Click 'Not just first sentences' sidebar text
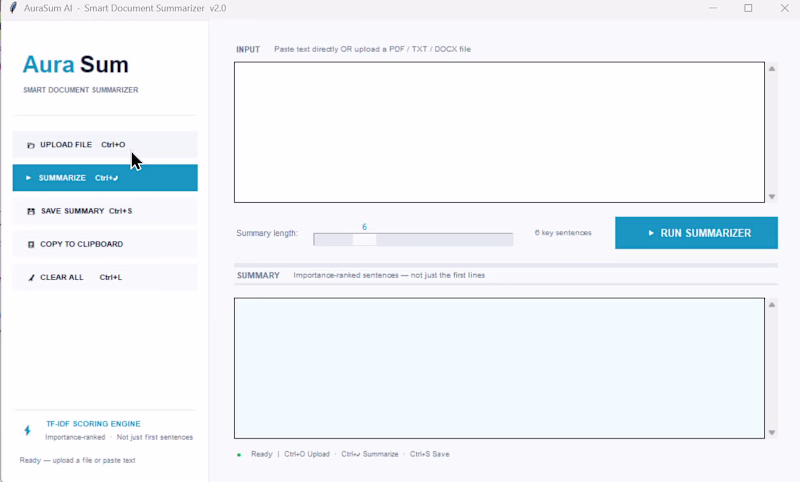 [155, 437]
